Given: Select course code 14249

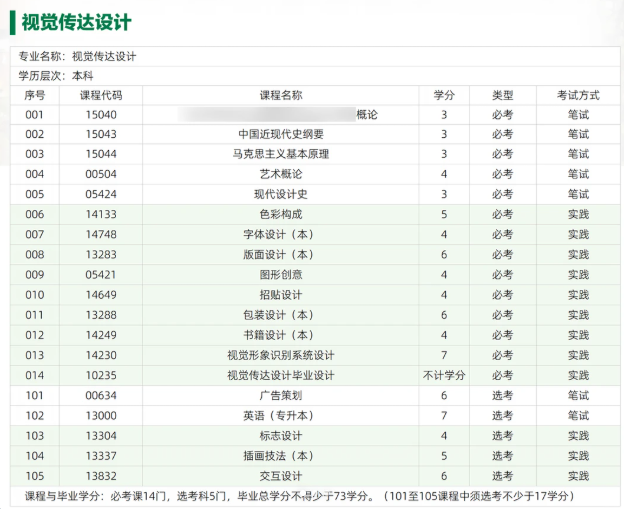Looking at the screenshot, I should point(101,335).
